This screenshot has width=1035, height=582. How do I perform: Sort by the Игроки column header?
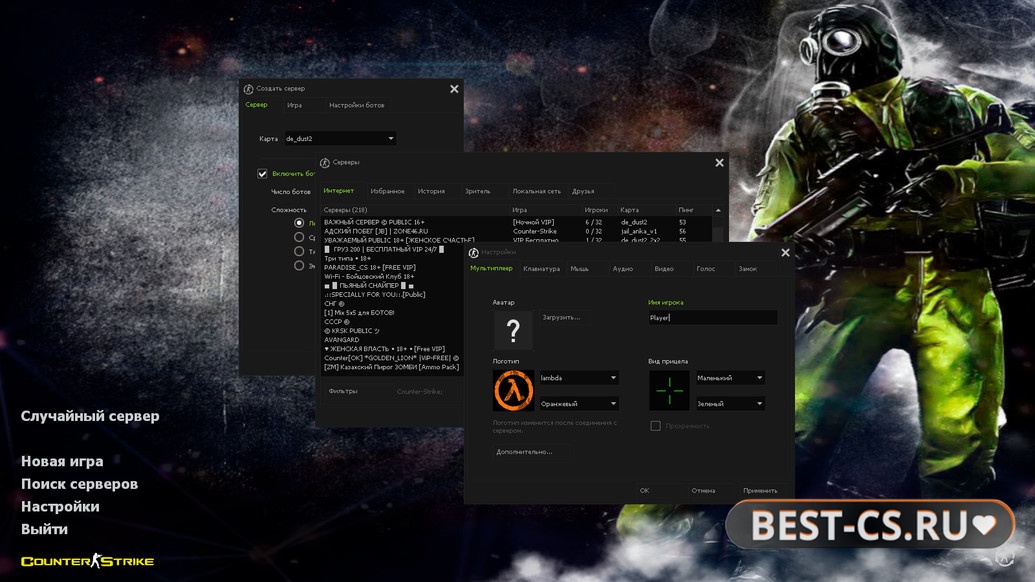coord(596,210)
